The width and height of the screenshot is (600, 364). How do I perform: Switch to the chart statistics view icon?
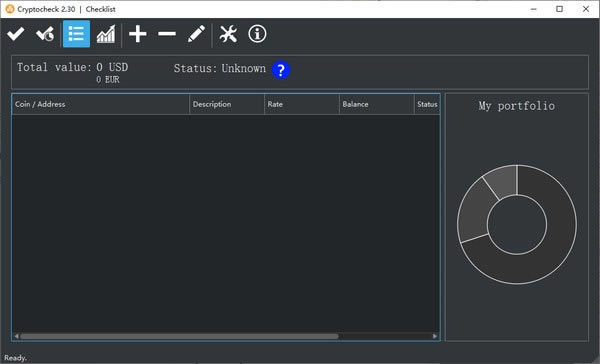pyautogui.click(x=106, y=34)
